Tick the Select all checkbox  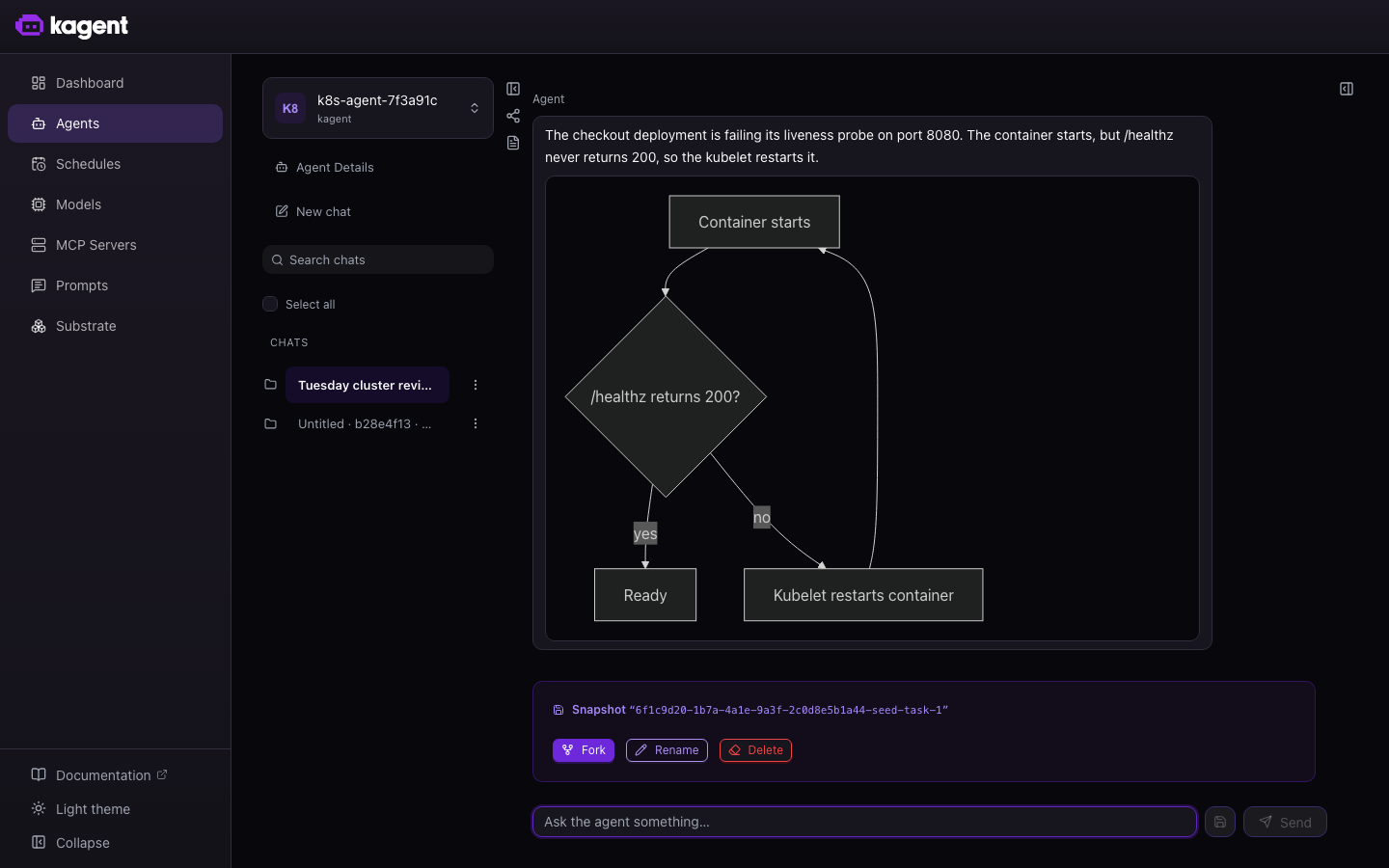click(x=270, y=304)
